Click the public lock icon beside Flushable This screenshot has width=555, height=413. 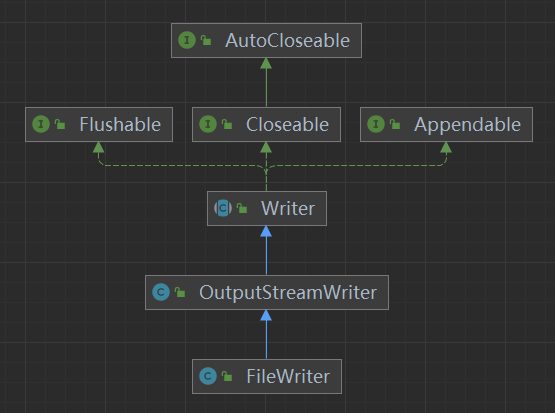60,124
